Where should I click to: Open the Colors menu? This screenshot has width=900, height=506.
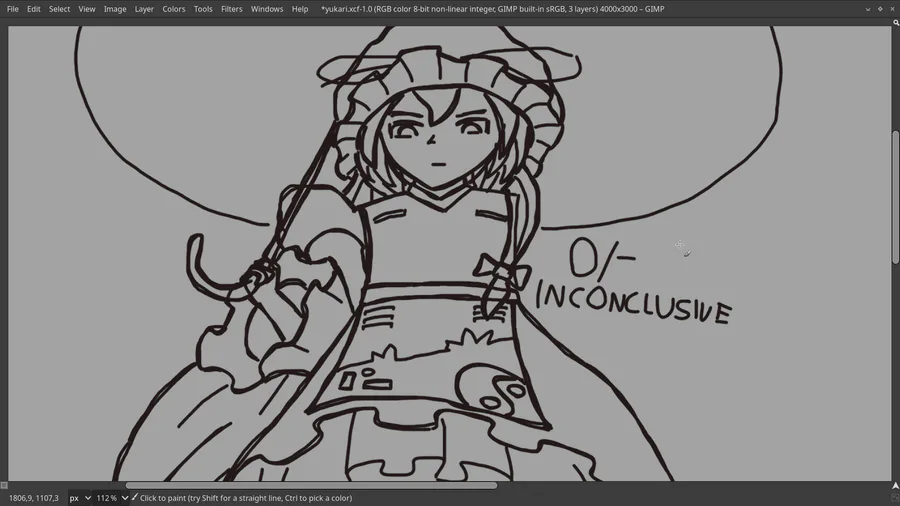[173, 9]
